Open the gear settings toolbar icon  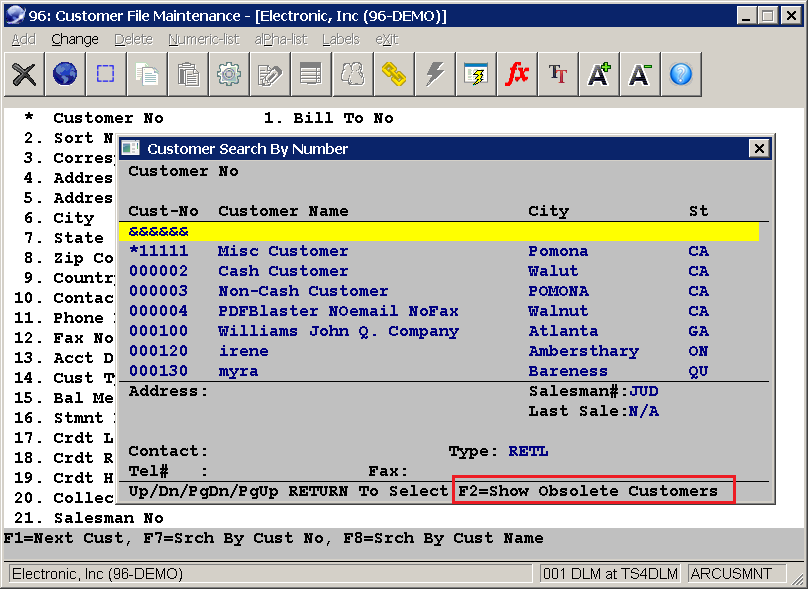(229, 74)
